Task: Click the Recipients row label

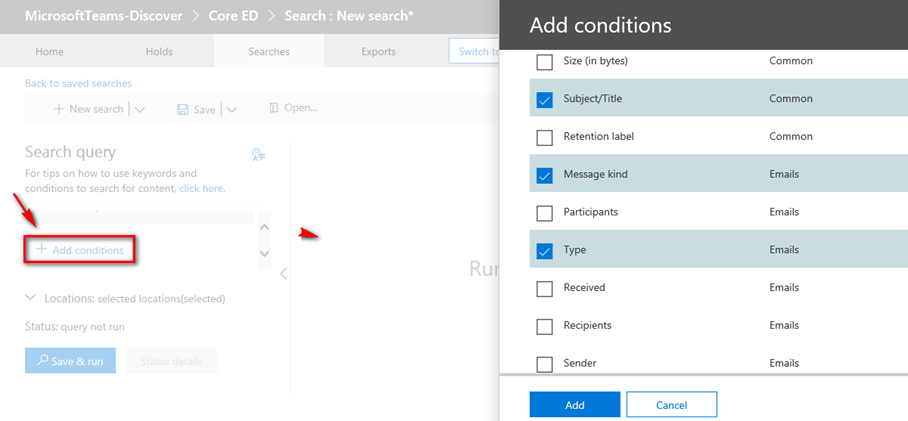Action: pos(587,325)
